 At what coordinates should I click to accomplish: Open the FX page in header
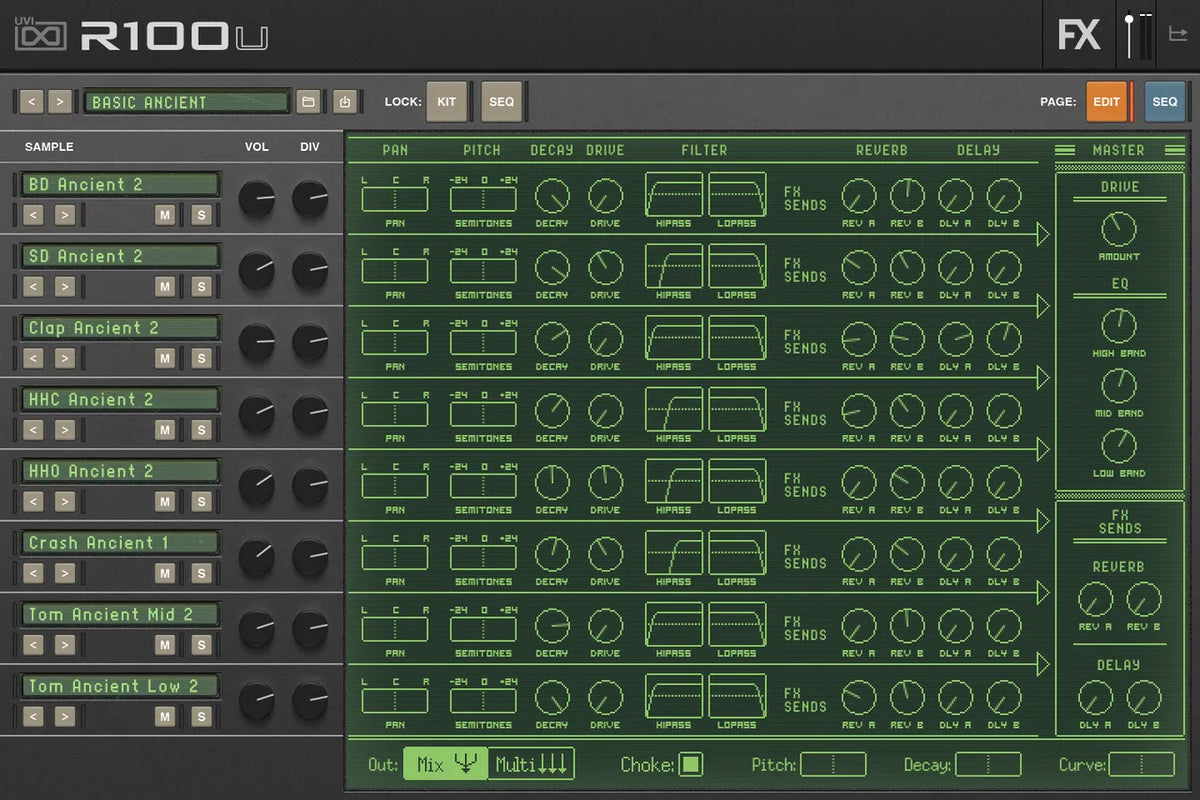pos(1079,35)
